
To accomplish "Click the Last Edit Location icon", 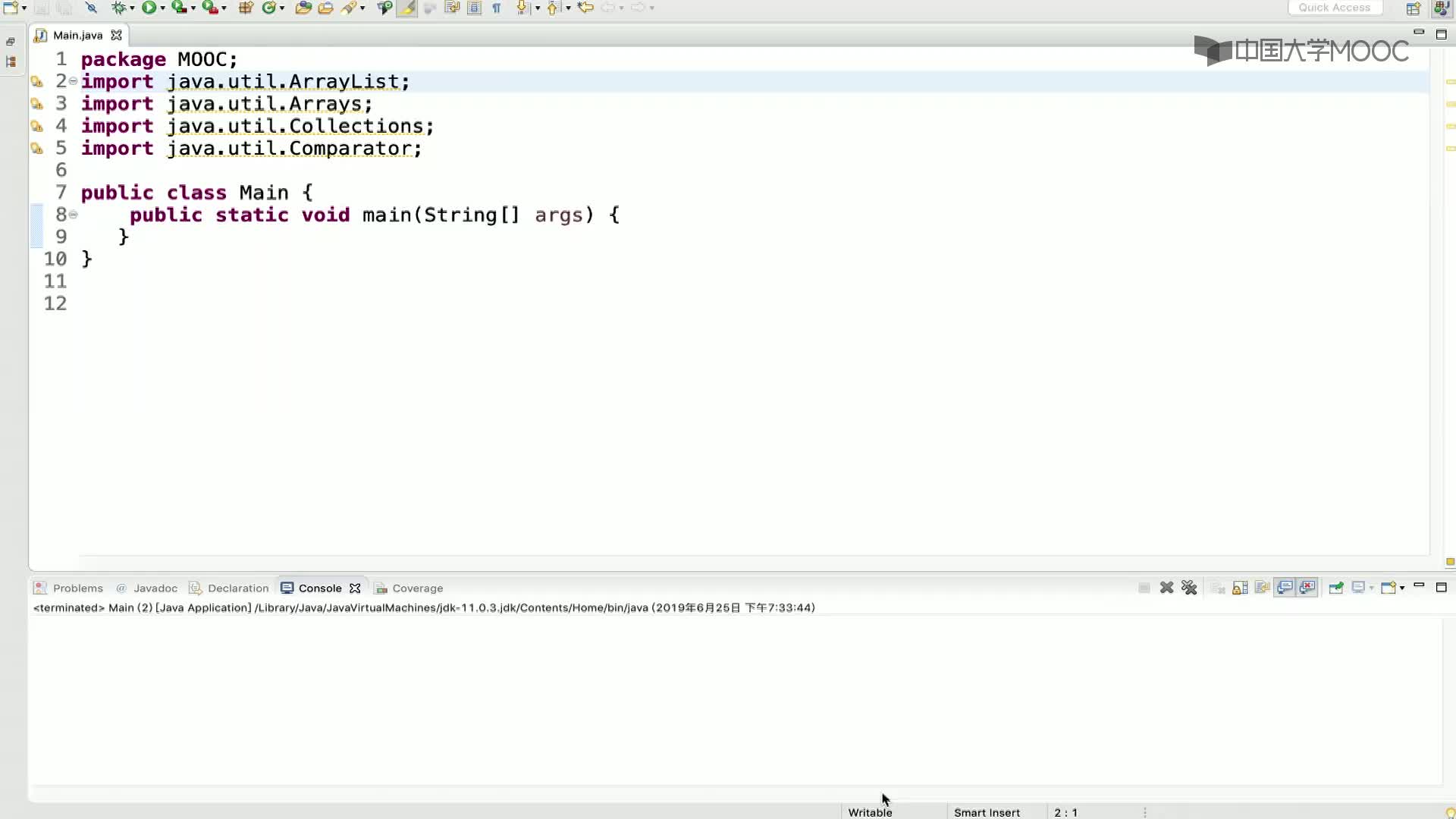I will coord(585,8).
